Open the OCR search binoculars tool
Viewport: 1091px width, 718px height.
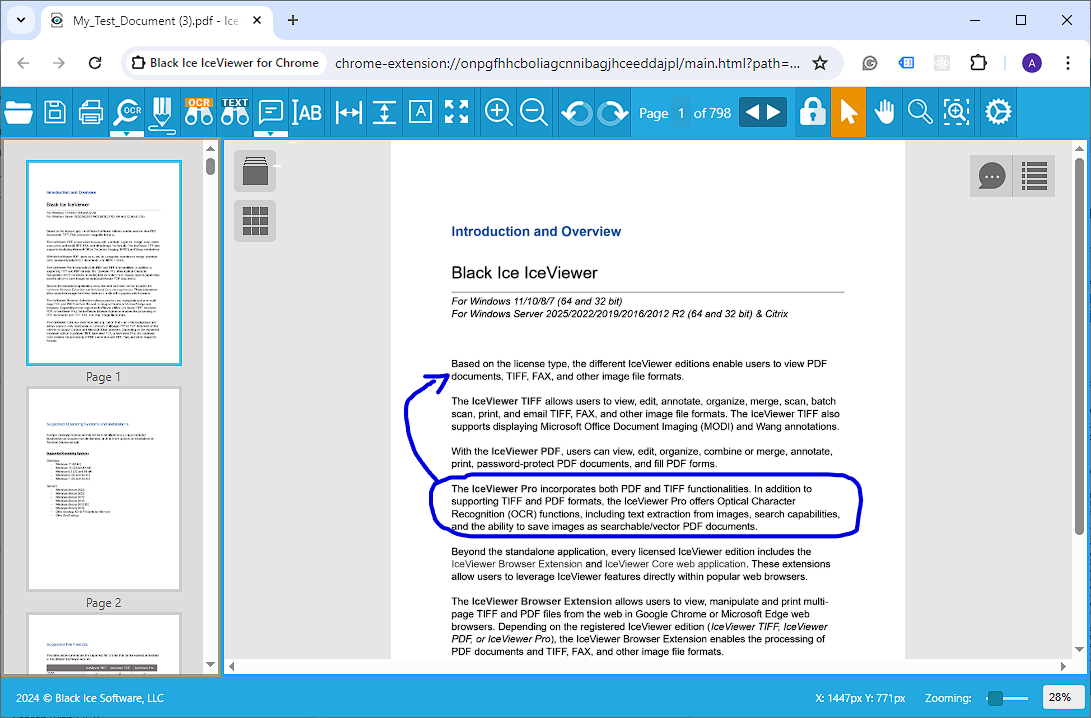point(198,111)
